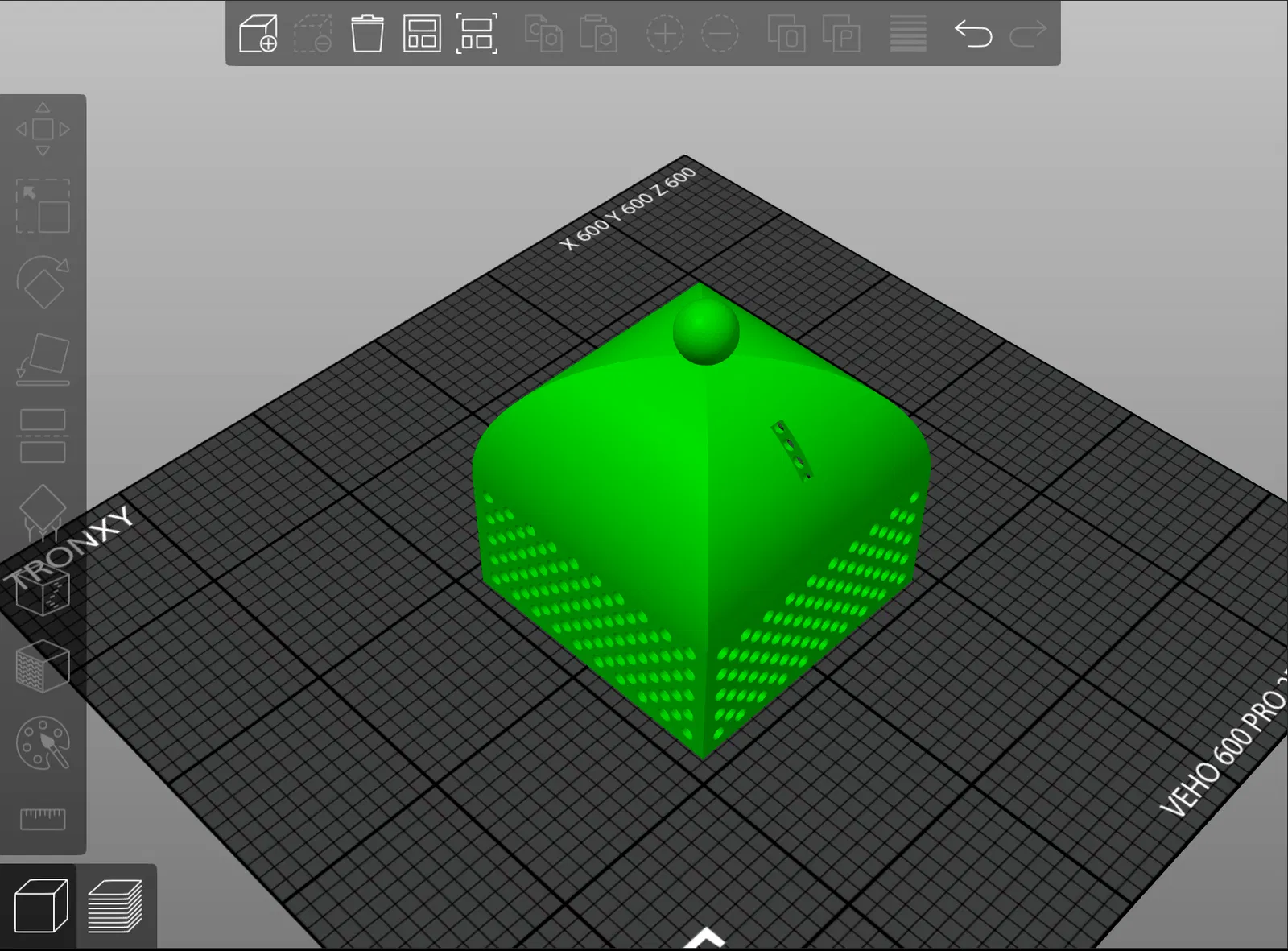This screenshot has height=951, width=1288.
Task: Select the Scale tool in left sidebar
Action: pyautogui.click(x=43, y=205)
